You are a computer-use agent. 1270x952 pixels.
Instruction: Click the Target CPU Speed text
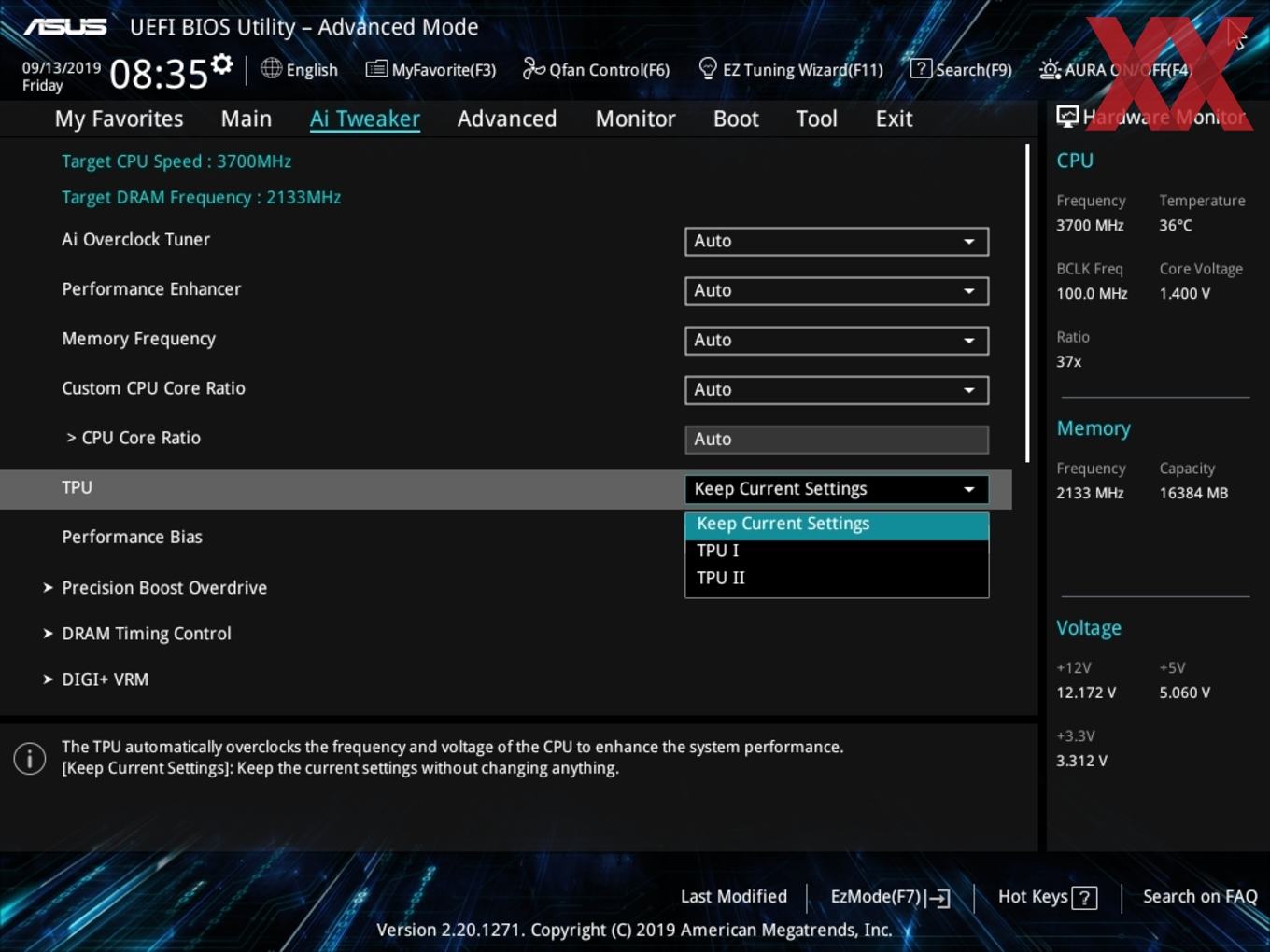coord(176,161)
